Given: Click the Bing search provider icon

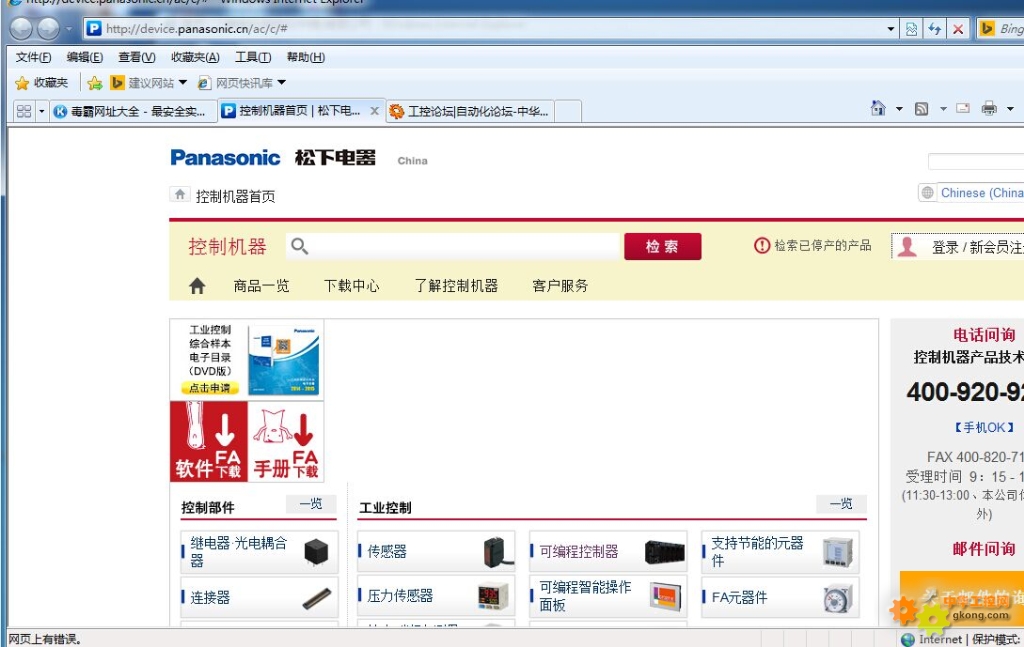Looking at the screenshot, I should click(987, 29).
